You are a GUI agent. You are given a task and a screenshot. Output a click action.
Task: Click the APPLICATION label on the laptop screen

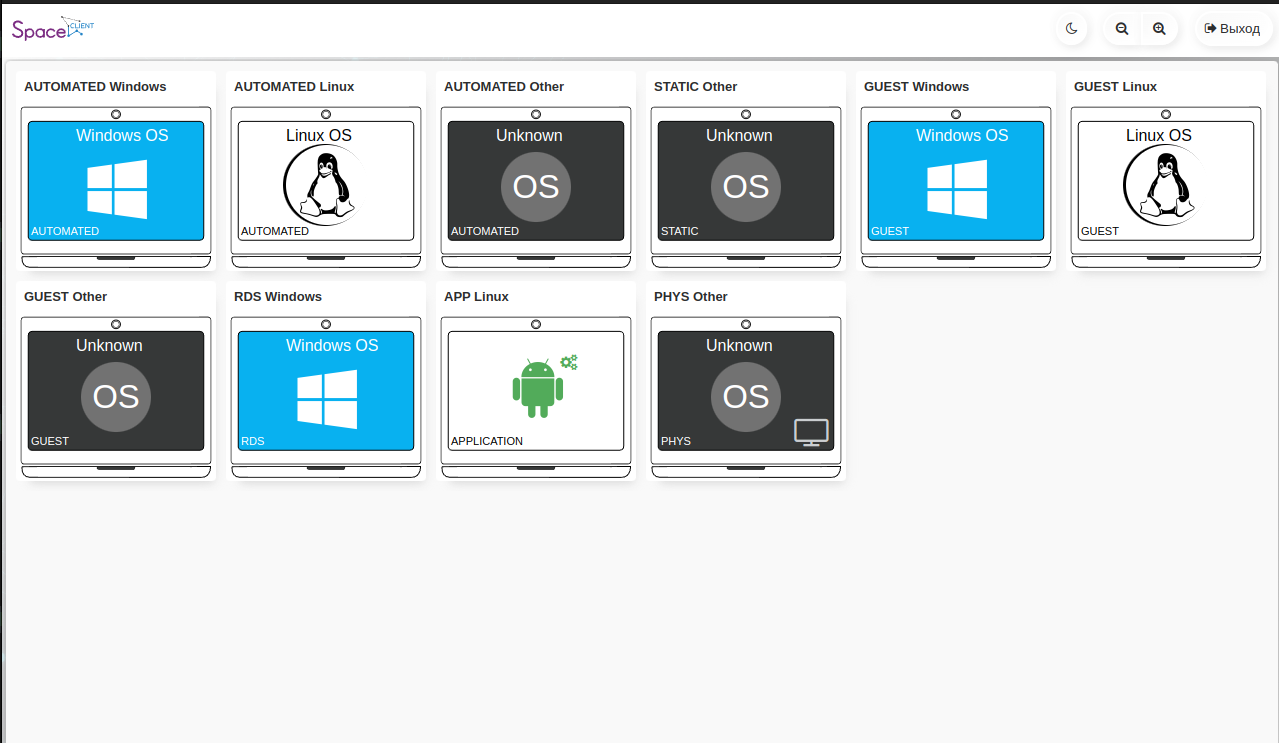487,441
